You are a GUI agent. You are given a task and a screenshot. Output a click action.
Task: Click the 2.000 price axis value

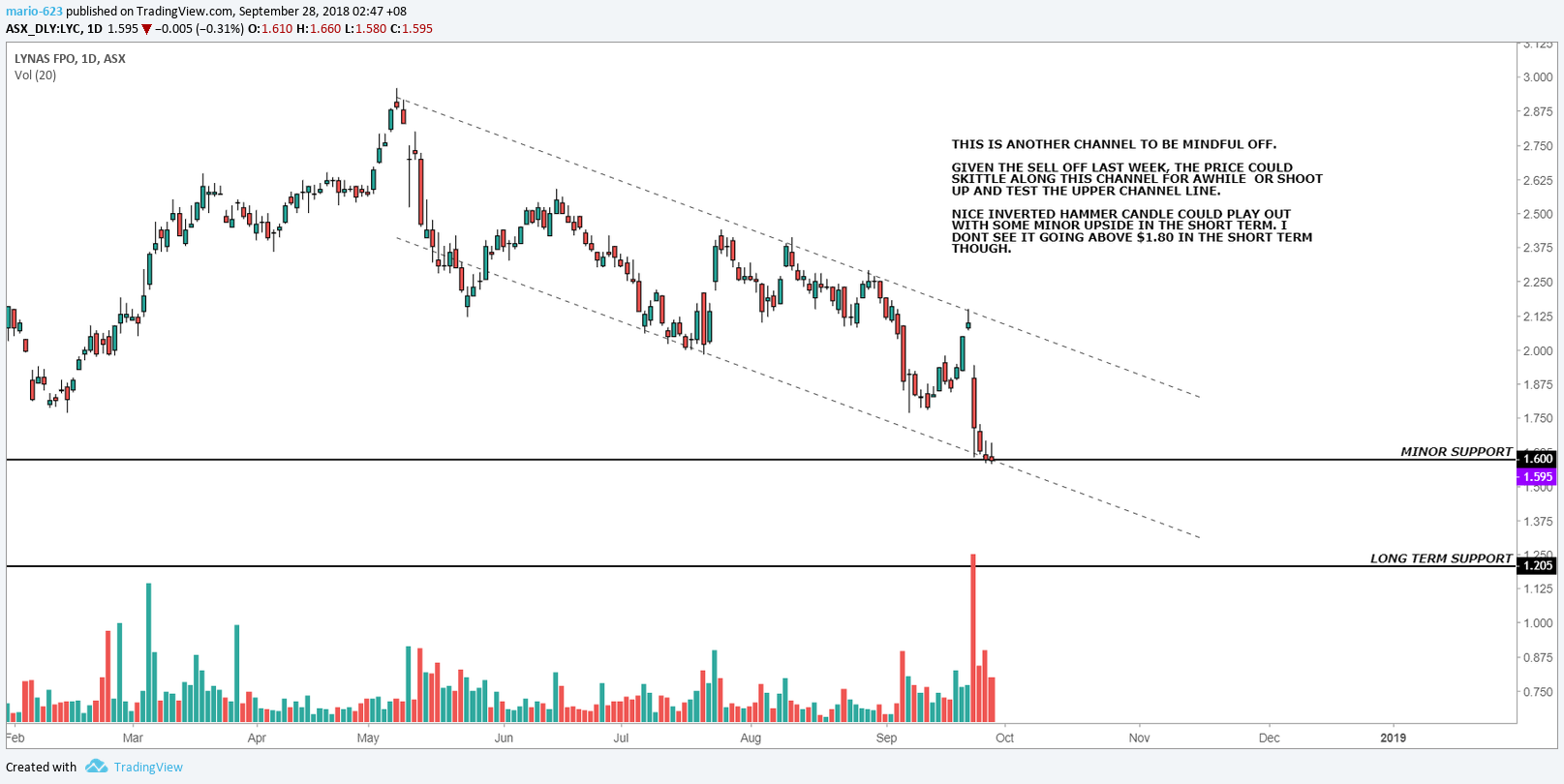click(x=1538, y=350)
